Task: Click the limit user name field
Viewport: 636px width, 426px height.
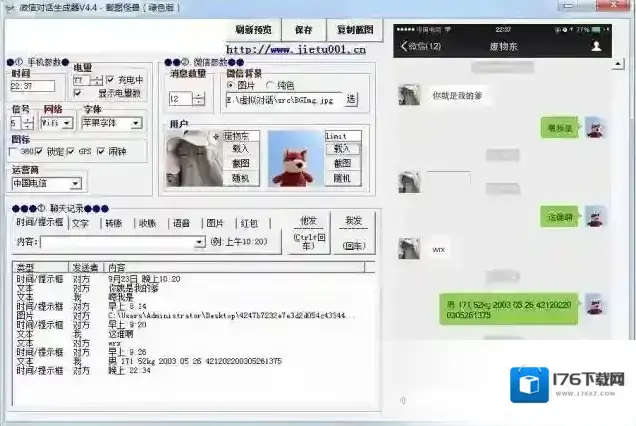Action: coord(343,136)
